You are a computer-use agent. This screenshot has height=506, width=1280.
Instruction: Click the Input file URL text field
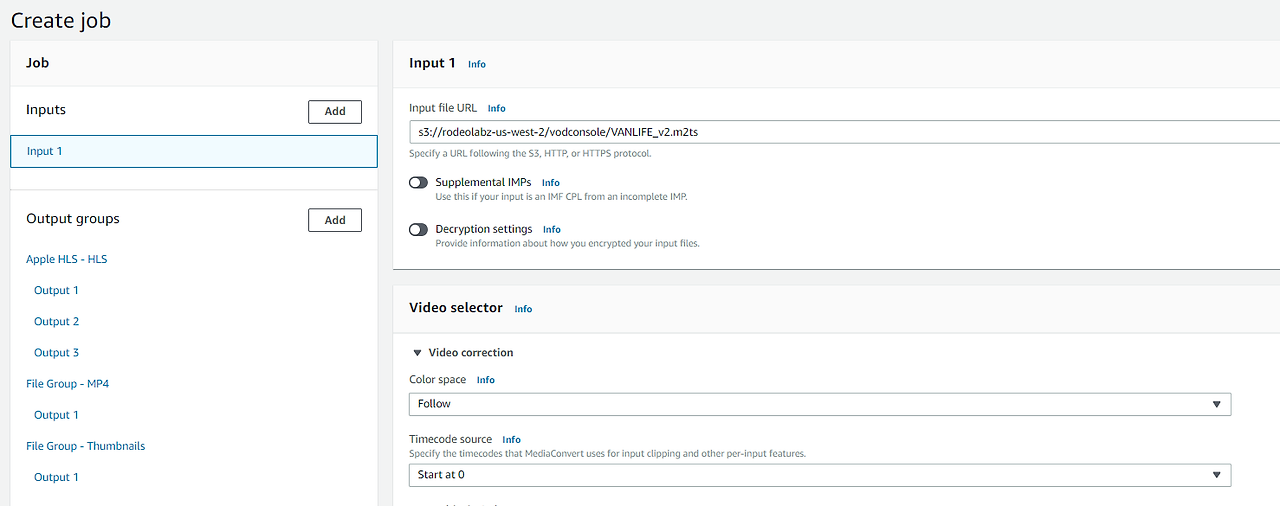coord(840,131)
